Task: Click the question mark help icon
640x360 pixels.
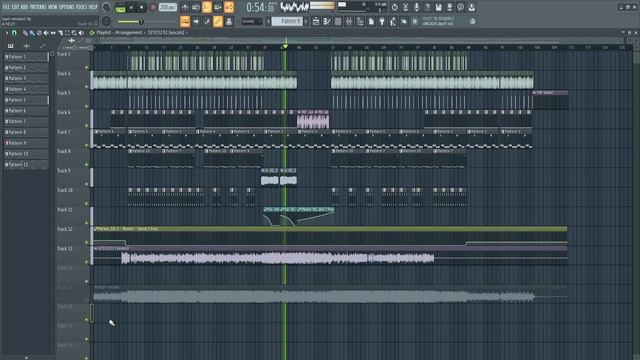Action: pyautogui.click(x=427, y=7)
